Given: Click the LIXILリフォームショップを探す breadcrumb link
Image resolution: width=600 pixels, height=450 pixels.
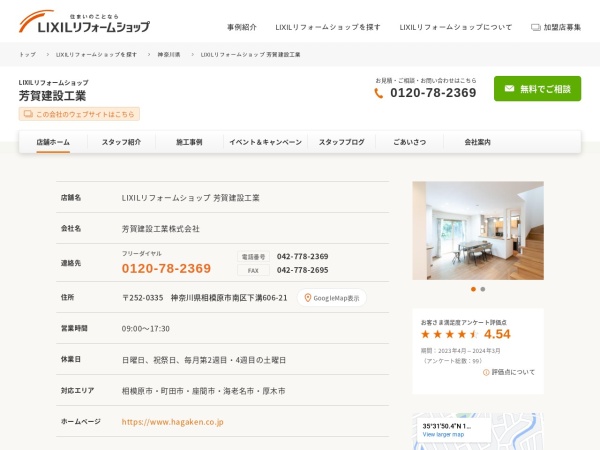Looking at the screenshot, I should [96, 54].
